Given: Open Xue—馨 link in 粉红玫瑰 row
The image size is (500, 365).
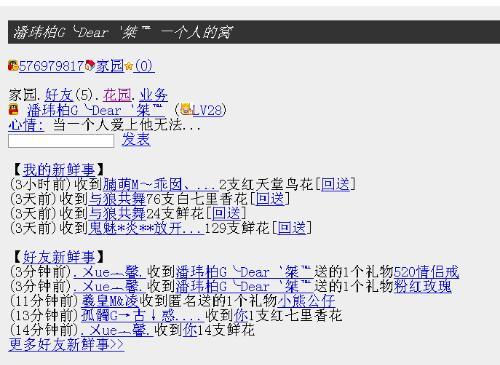Looking at the screenshot, I should 109,287.
